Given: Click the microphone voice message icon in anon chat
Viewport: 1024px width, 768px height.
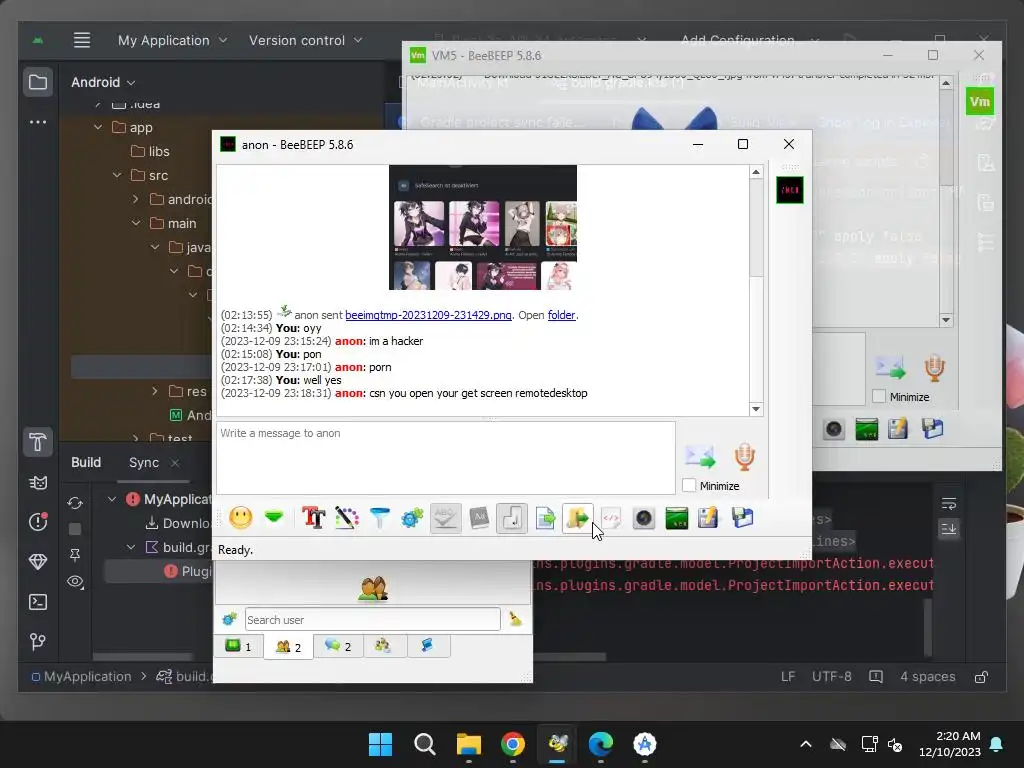Looking at the screenshot, I should click(744, 456).
